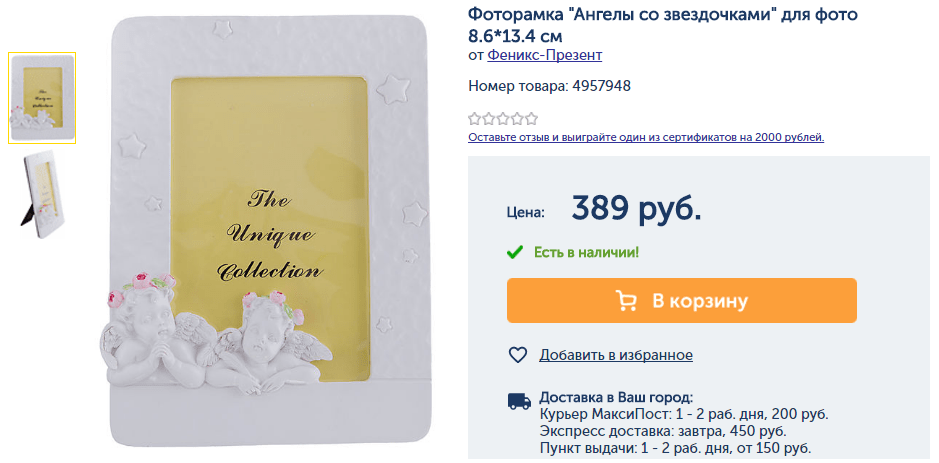
Task: Click the delivery truck icon
Action: pyautogui.click(x=519, y=401)
